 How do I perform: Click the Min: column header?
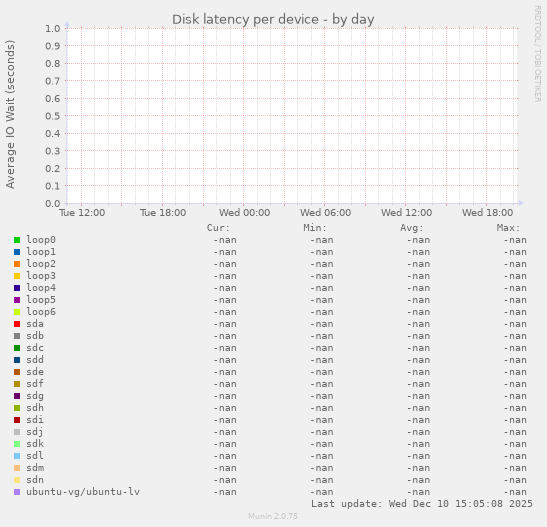[315, 228]
